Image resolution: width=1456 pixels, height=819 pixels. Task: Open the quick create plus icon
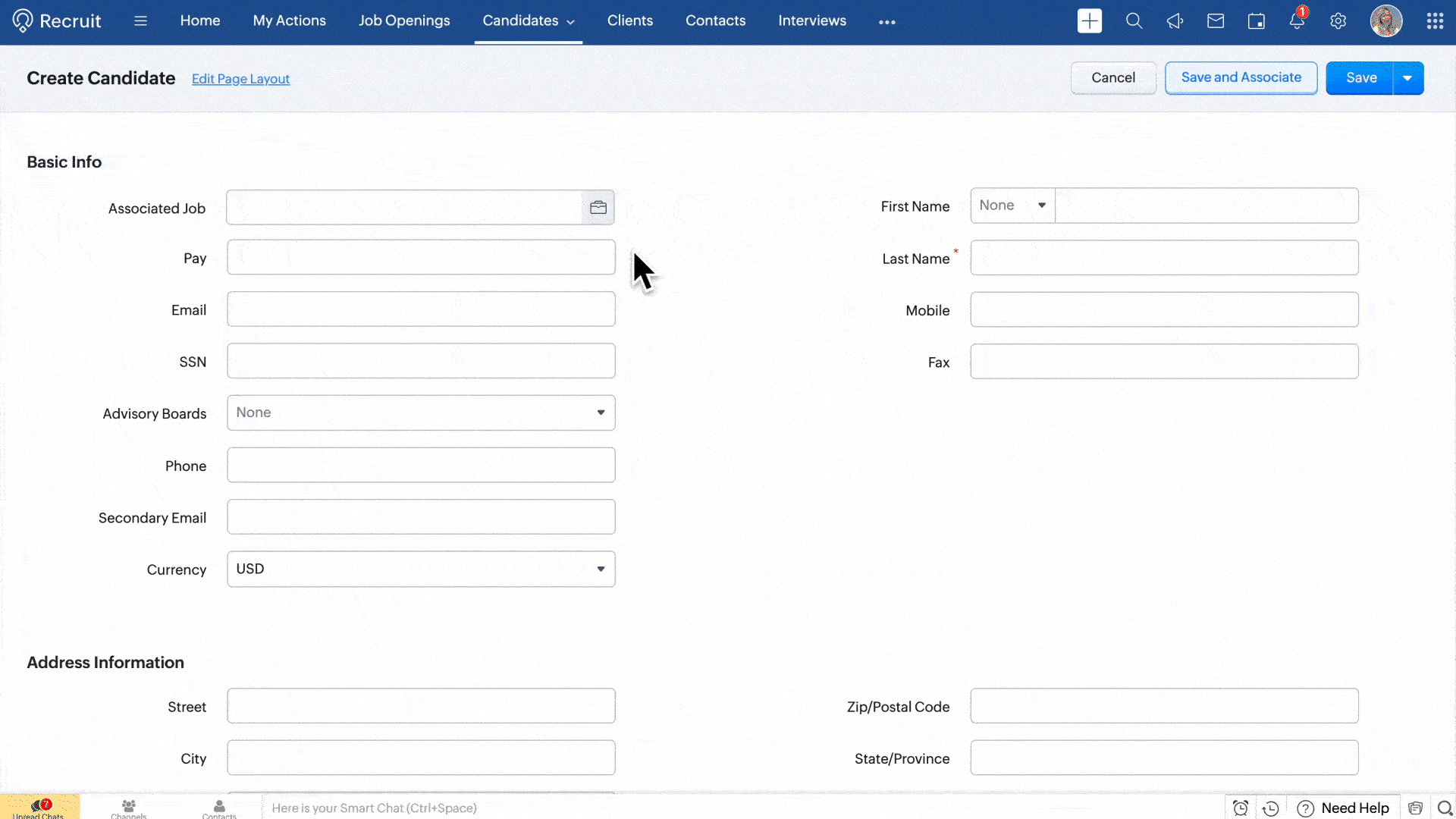pyautogui.click(x=1089, y=21)
